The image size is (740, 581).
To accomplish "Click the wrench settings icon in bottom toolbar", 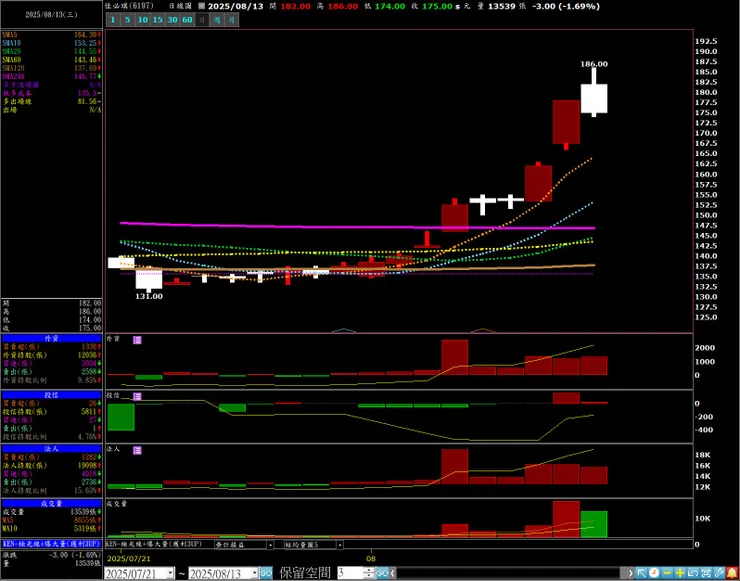I will click(719, 573).
